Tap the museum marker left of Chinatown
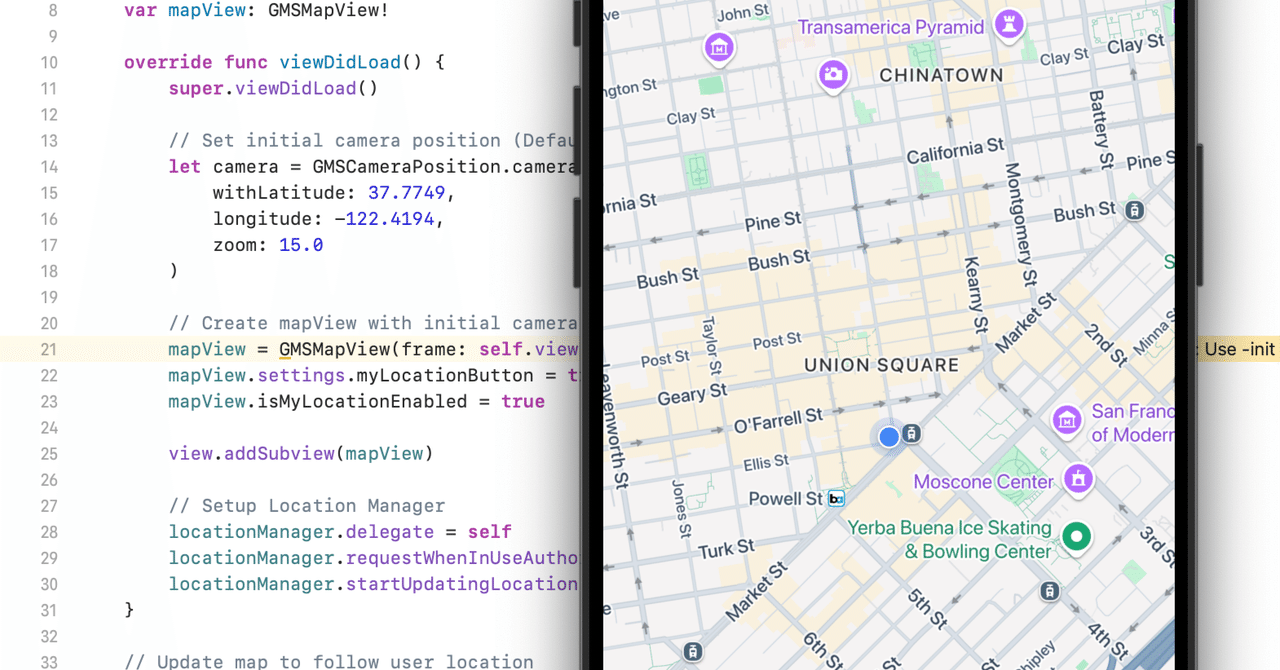This screenshot has height=670, width=1280. click(x=719, y=47)
